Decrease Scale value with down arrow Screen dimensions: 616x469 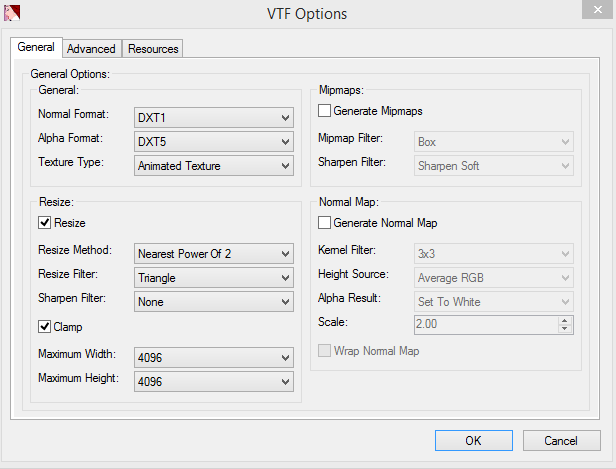(x=565, y=328)
